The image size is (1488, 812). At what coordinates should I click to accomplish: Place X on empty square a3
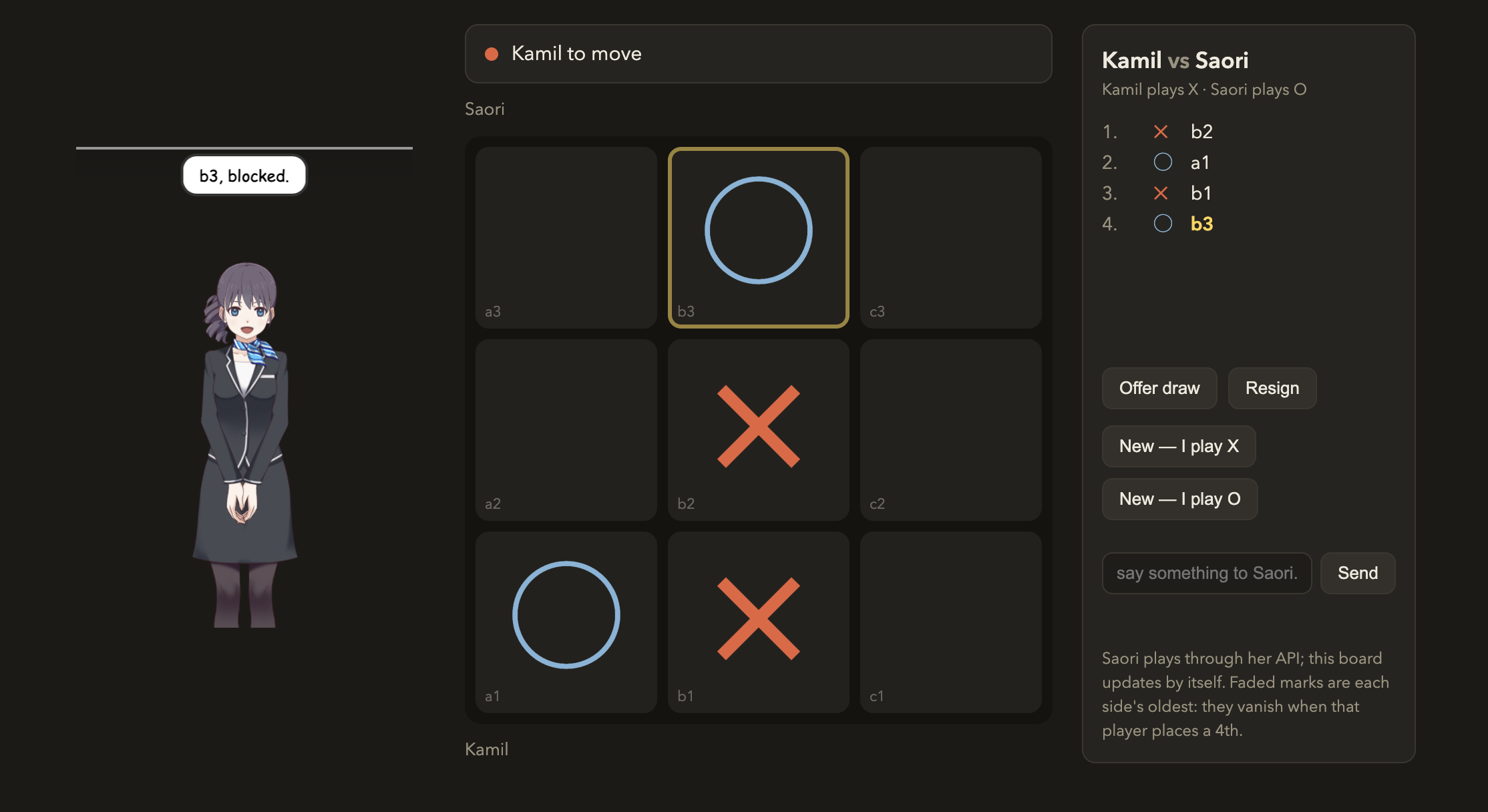tap(566, 238)
